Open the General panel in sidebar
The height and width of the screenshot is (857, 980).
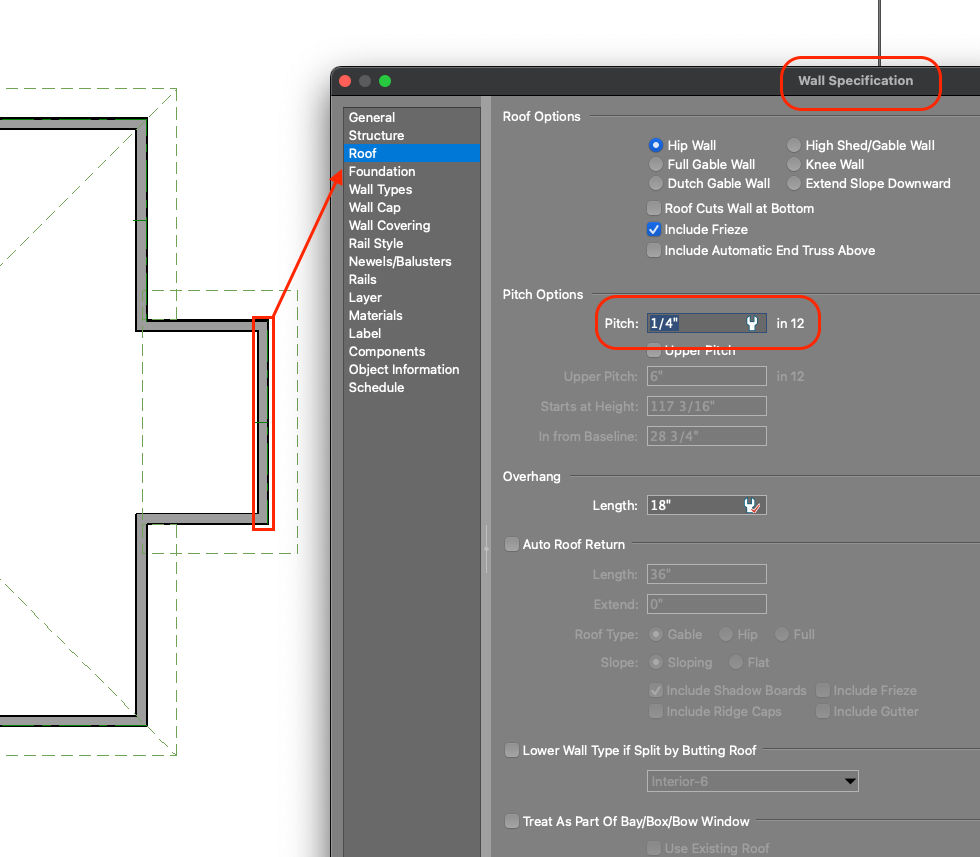(x=372, y=118)
